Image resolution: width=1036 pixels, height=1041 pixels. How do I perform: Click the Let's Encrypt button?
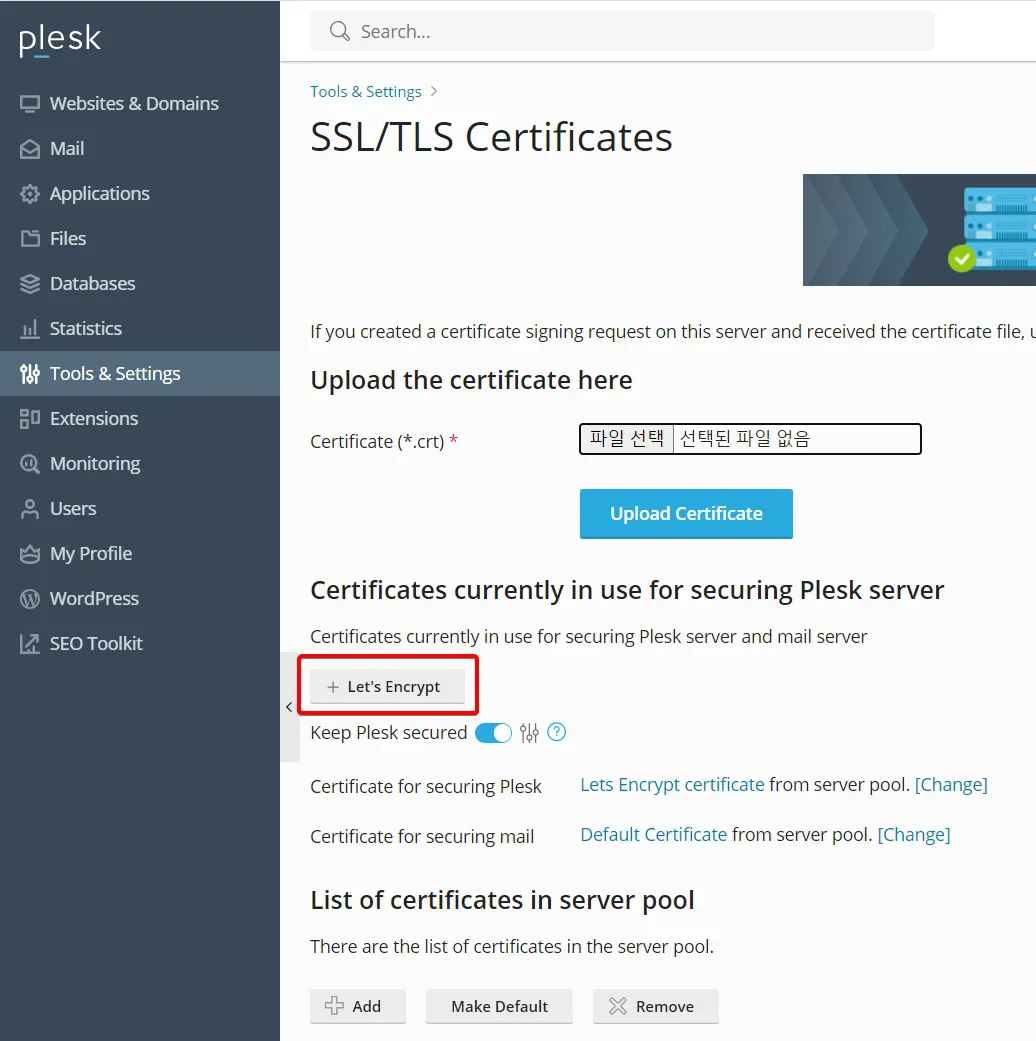pos(387,686)
